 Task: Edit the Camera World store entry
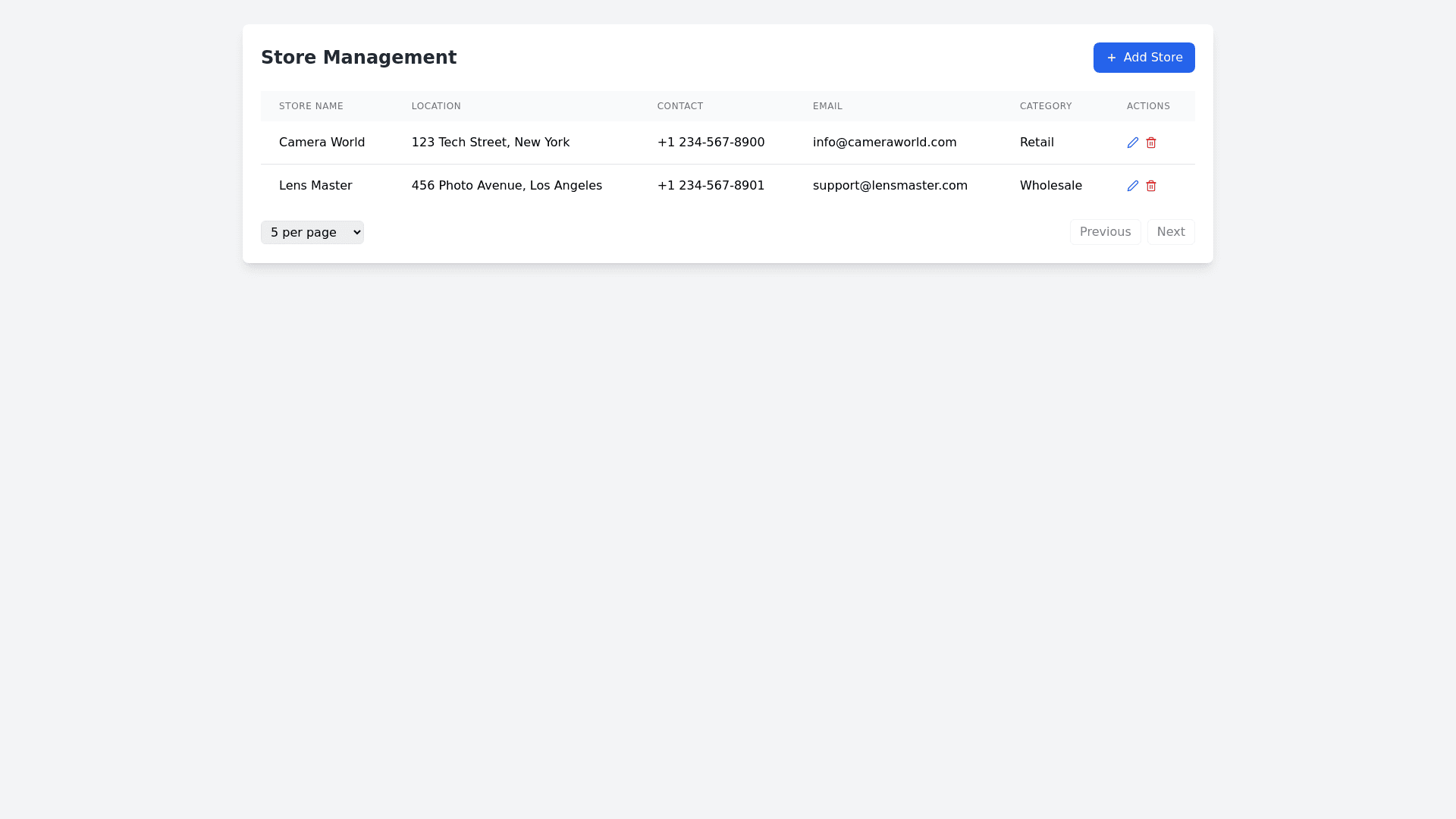click(1132, 143)
